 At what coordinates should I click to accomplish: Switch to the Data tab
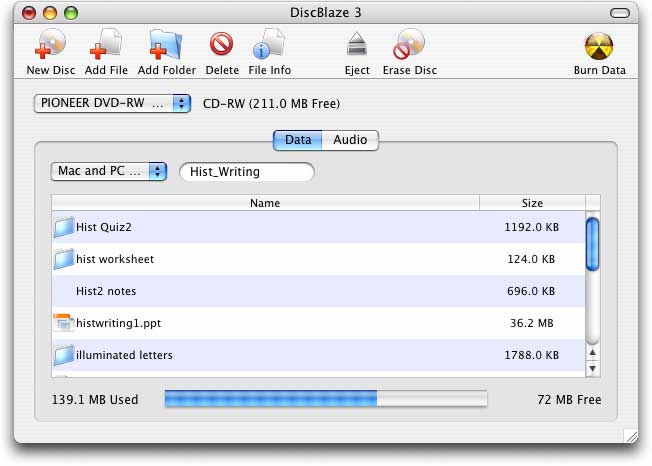point(298,140)
